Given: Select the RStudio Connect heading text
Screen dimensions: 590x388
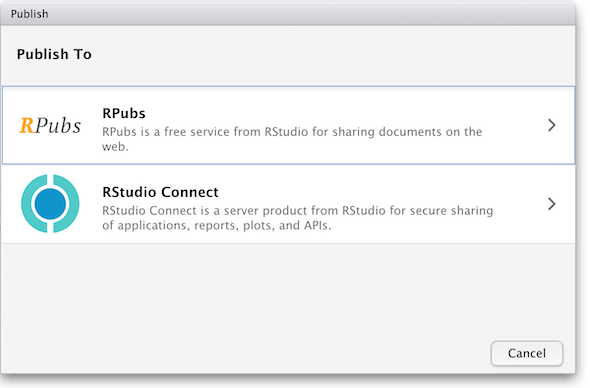Looking at the screenshot, I should point(160,192).
